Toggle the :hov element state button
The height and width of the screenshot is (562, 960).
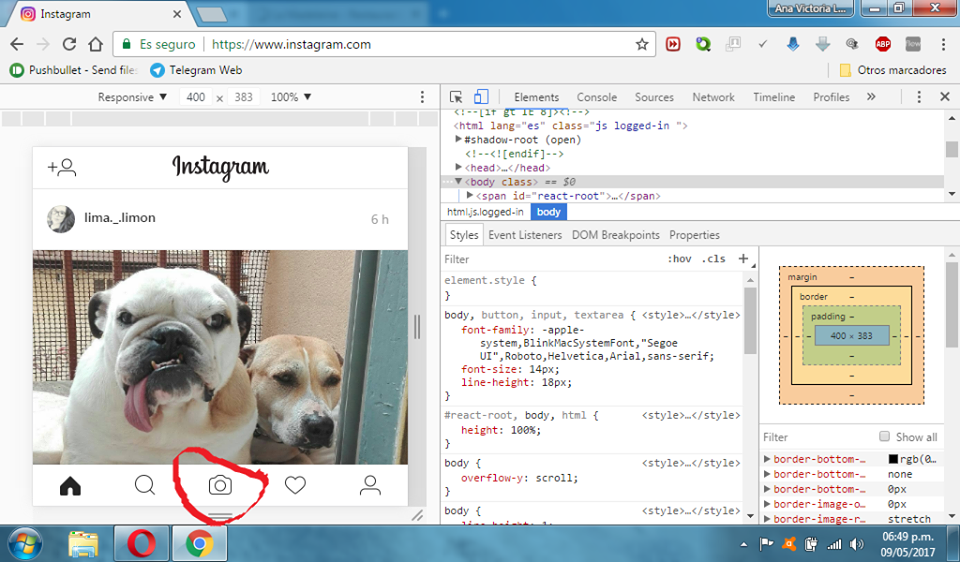click(x=680, y=259)
